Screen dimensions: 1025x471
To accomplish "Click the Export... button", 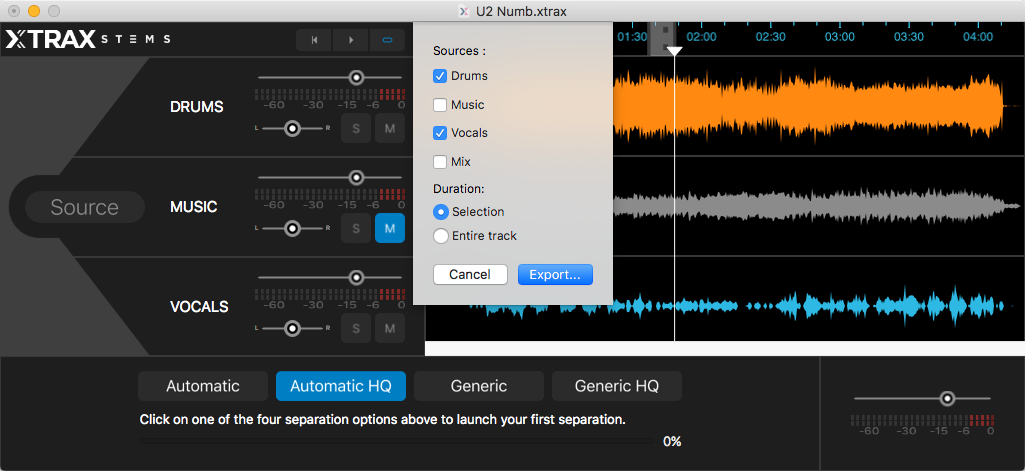I will point(555,274).
